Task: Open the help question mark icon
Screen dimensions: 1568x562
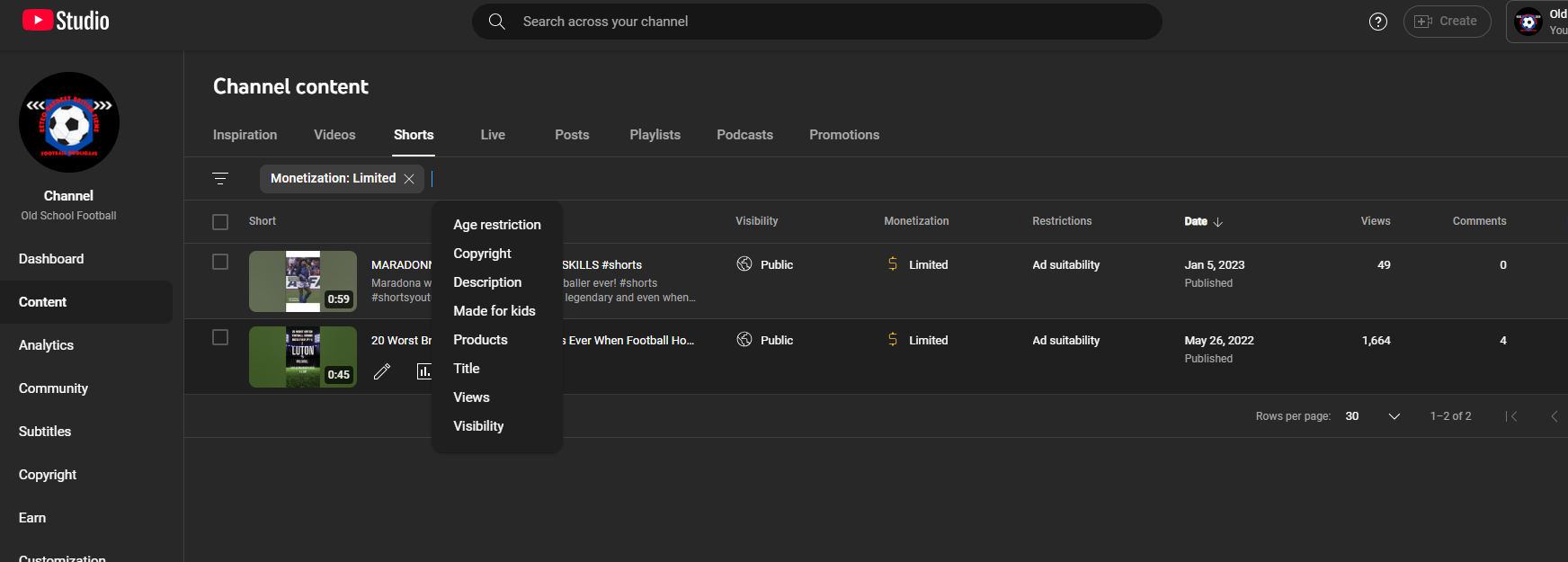Action: click(x=1377, y=22)
